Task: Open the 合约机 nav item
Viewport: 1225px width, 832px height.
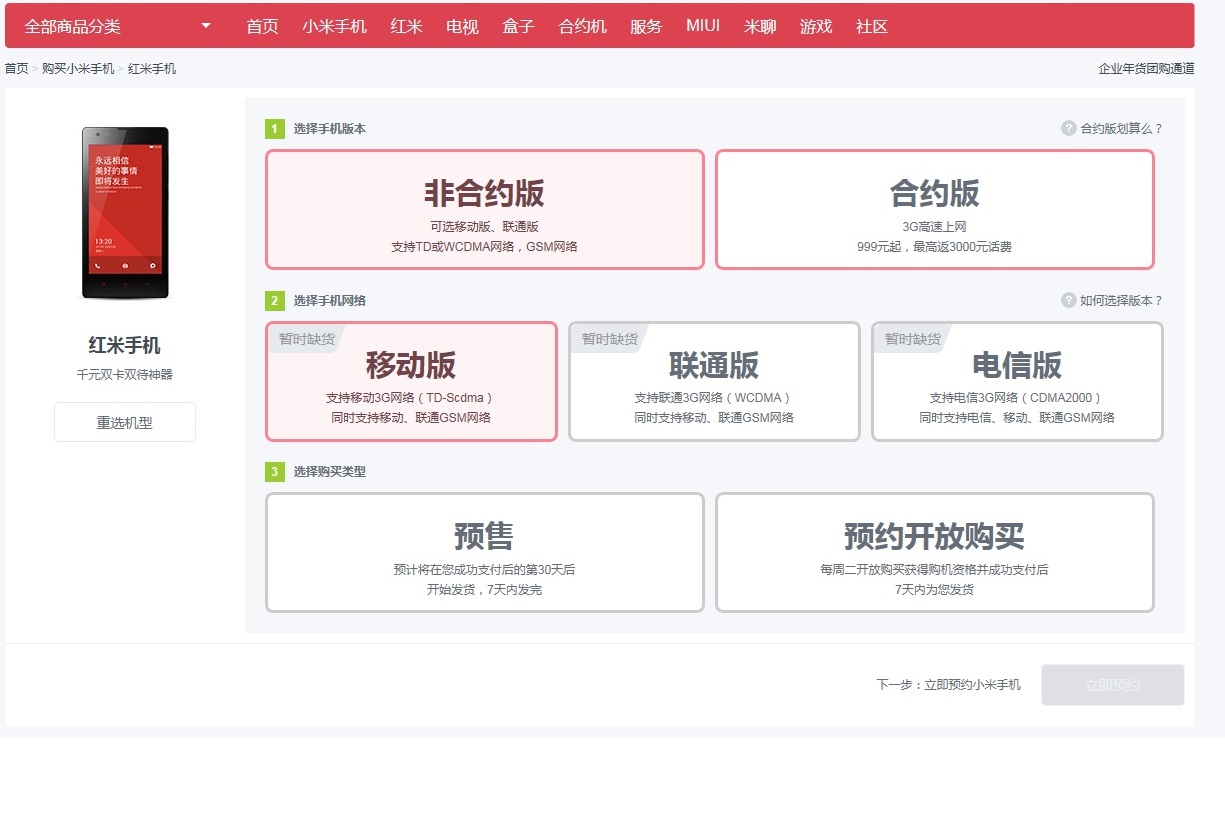Action: point(582,26)
